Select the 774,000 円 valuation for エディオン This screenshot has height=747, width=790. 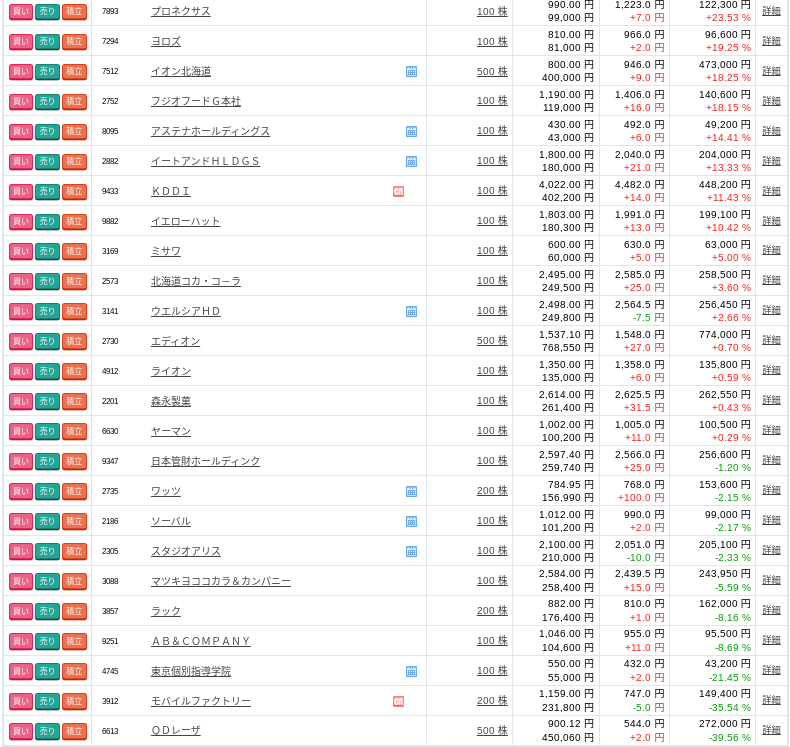[x=725, y=335]
